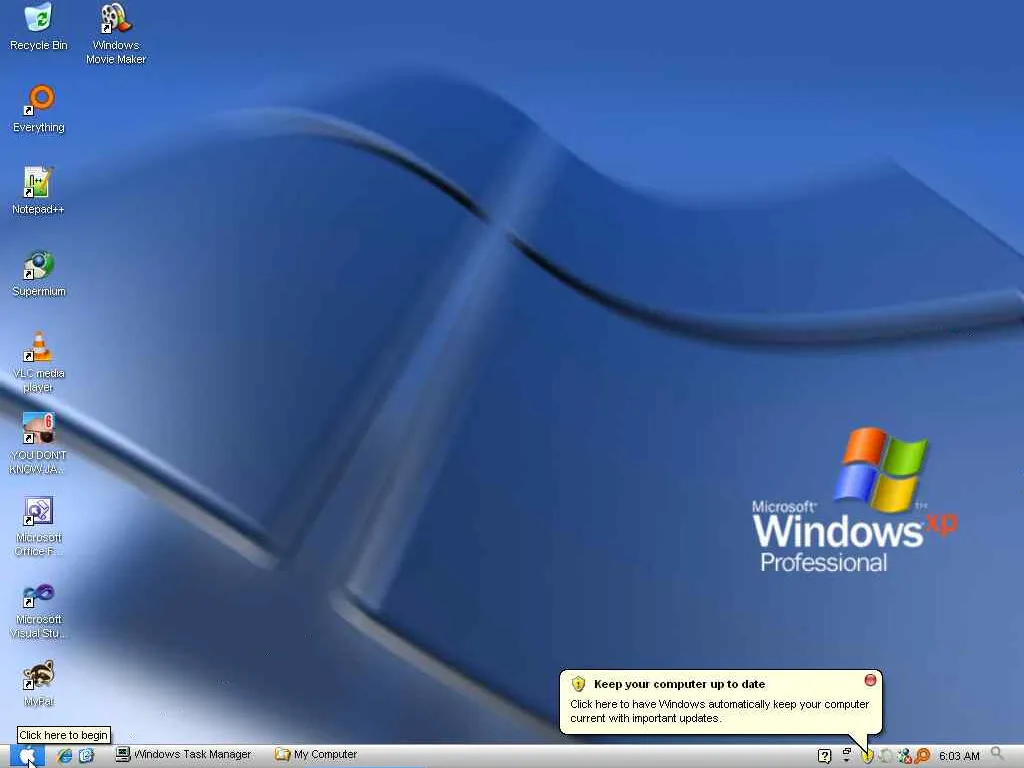Open the language bar restore/options icon

(x=846, y=755)
